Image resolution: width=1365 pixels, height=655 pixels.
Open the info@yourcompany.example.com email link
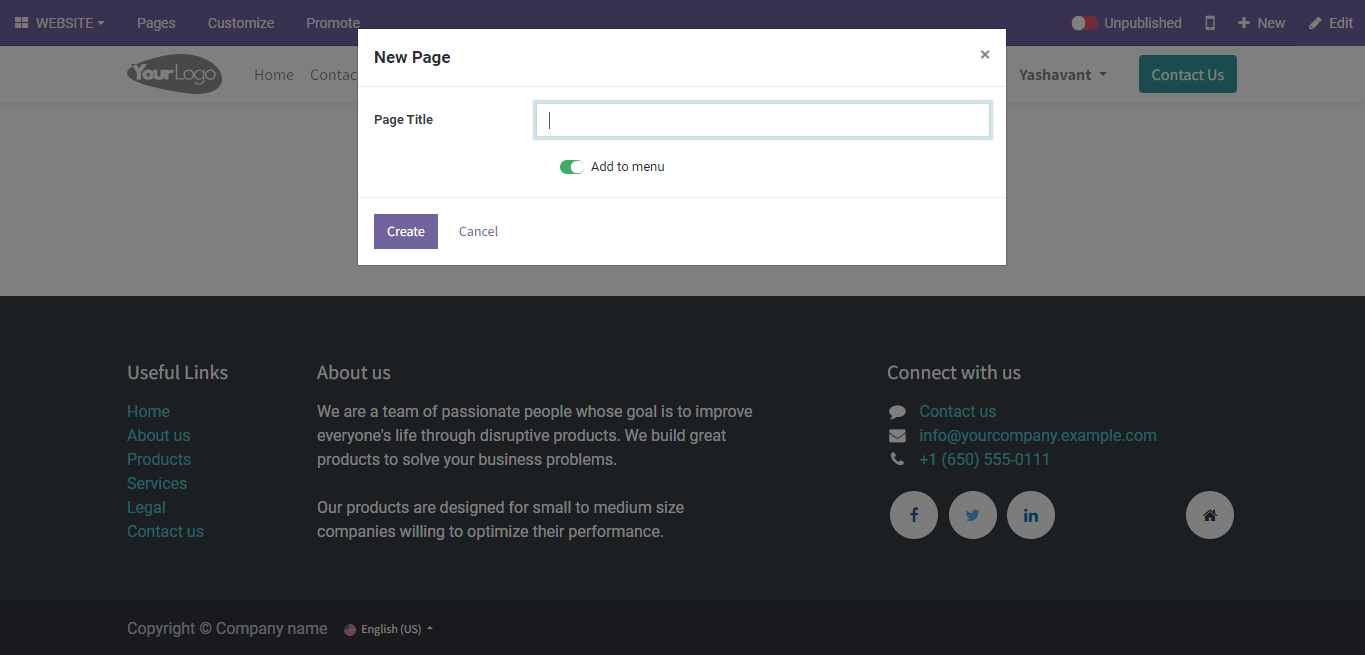click(x=1037, y=435)
